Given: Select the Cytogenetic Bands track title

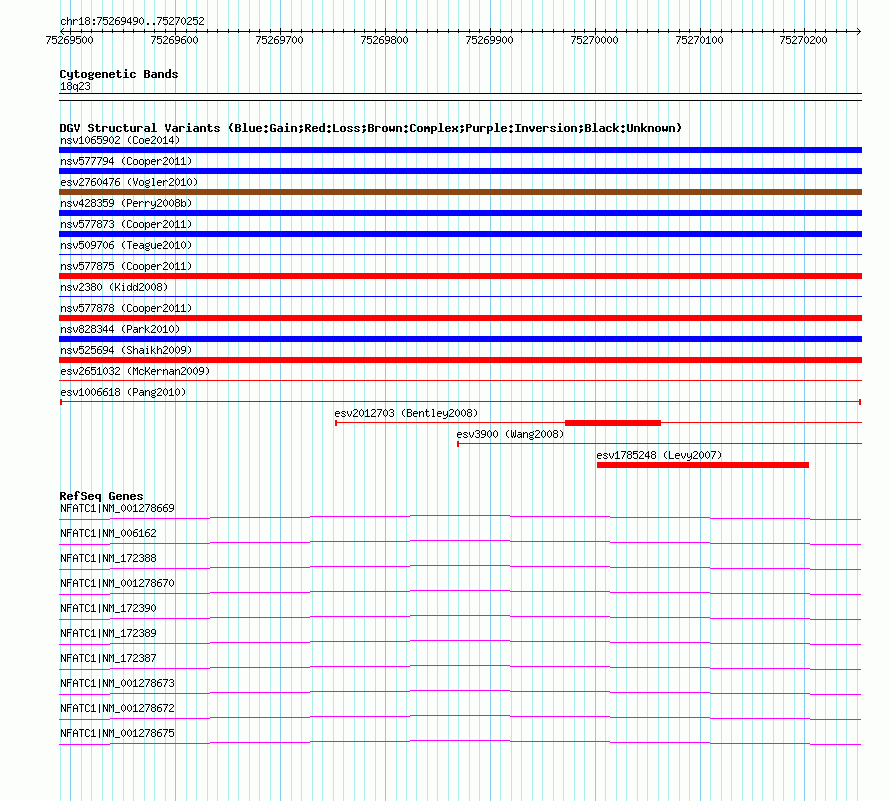Looking at the screenshot, I should click(x=119, y=74).
